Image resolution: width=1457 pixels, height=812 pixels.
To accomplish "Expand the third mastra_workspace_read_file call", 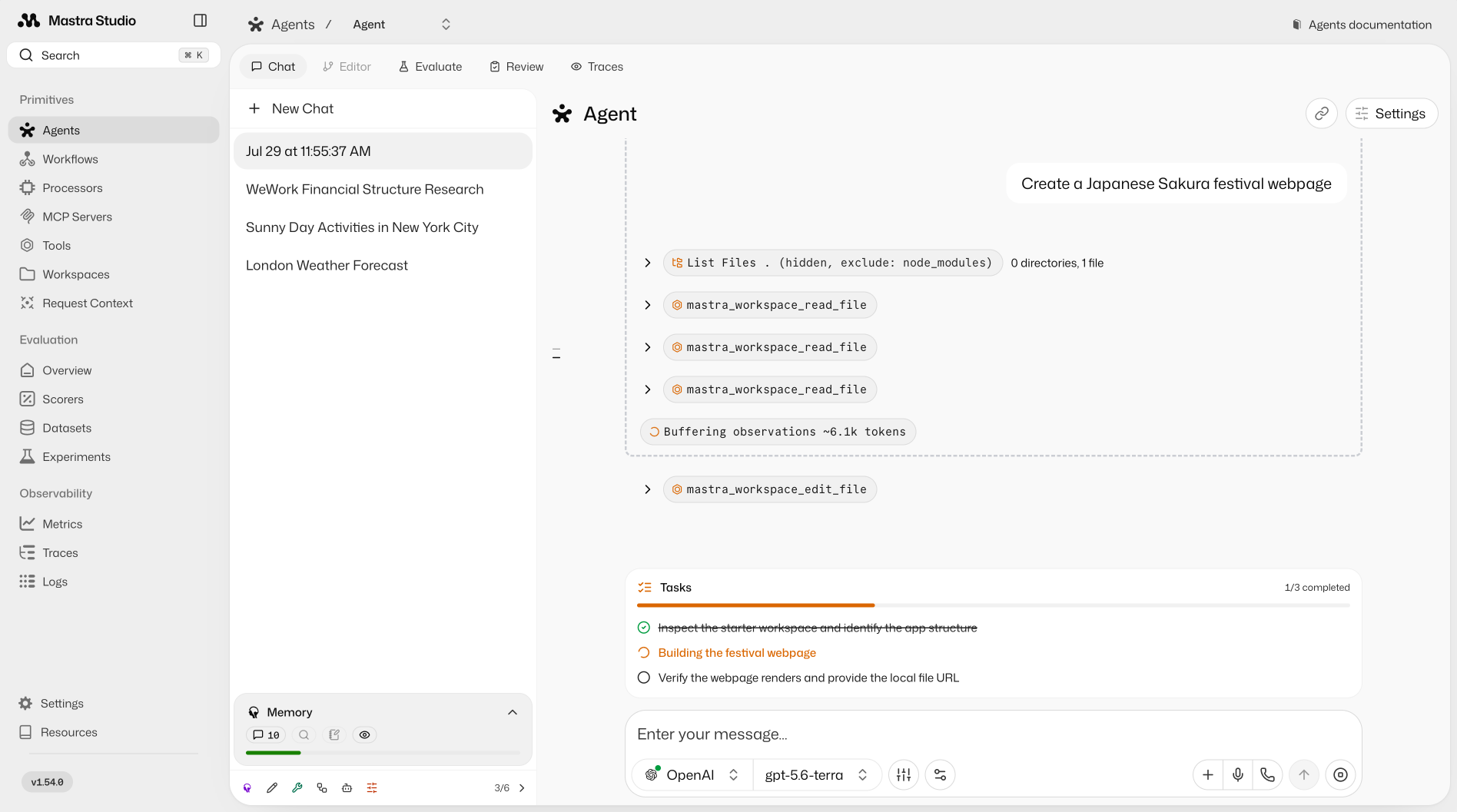I will pyautogui.click(x=648, y=389).
